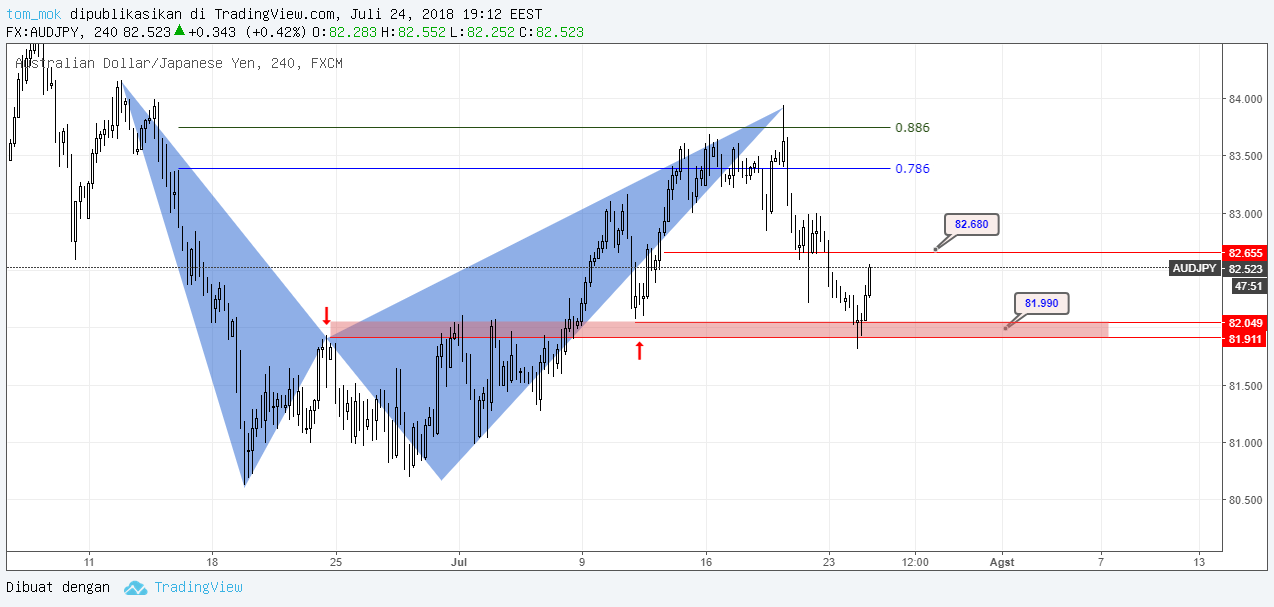
Task: Click the 81.500 price axis label
Action: (1246, 386)
